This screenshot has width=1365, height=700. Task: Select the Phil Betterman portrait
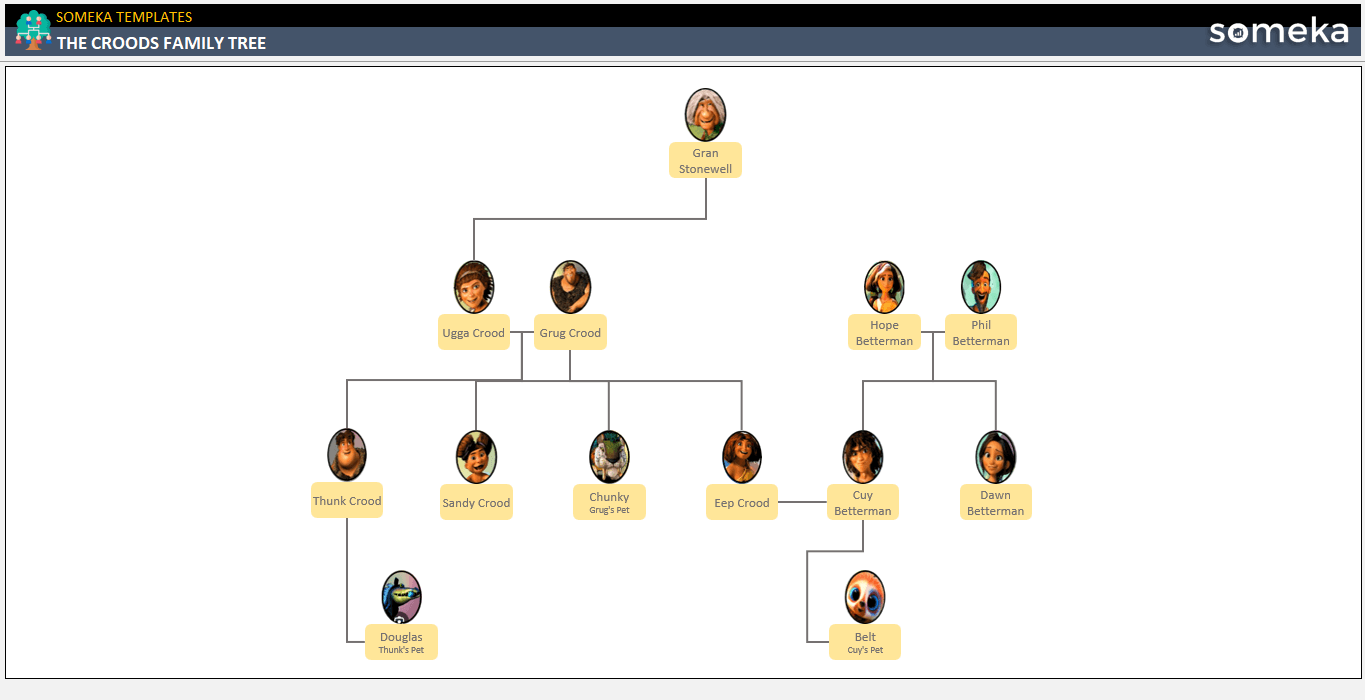pos(981,286)
